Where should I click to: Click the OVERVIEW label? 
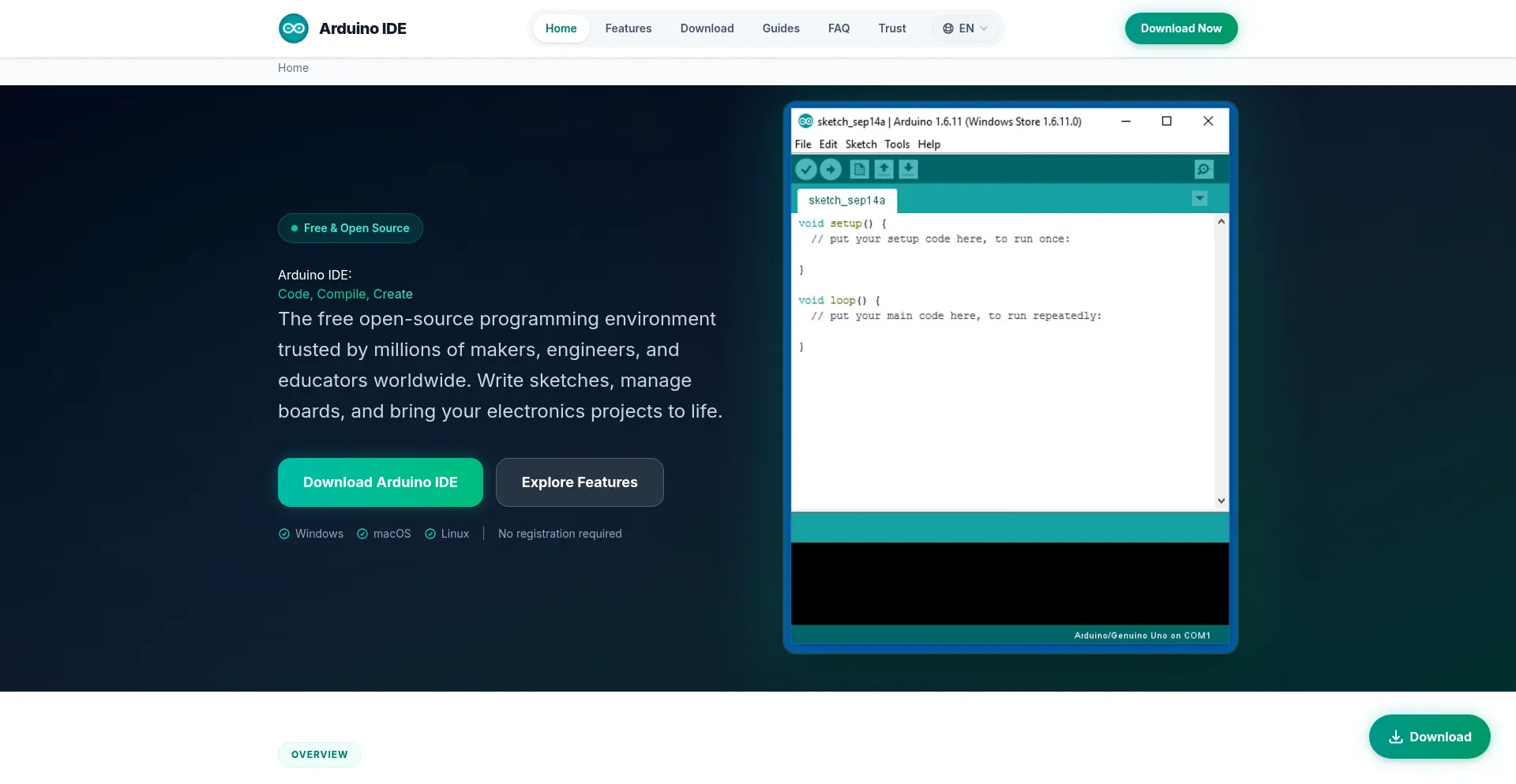320,755
